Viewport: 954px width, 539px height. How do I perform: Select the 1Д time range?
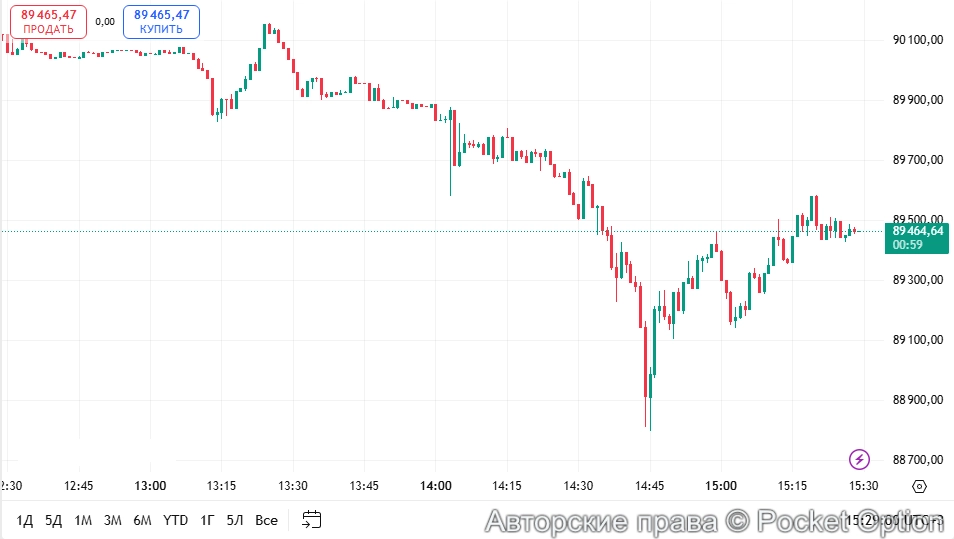pyautogui.click(x=25, y=520)
